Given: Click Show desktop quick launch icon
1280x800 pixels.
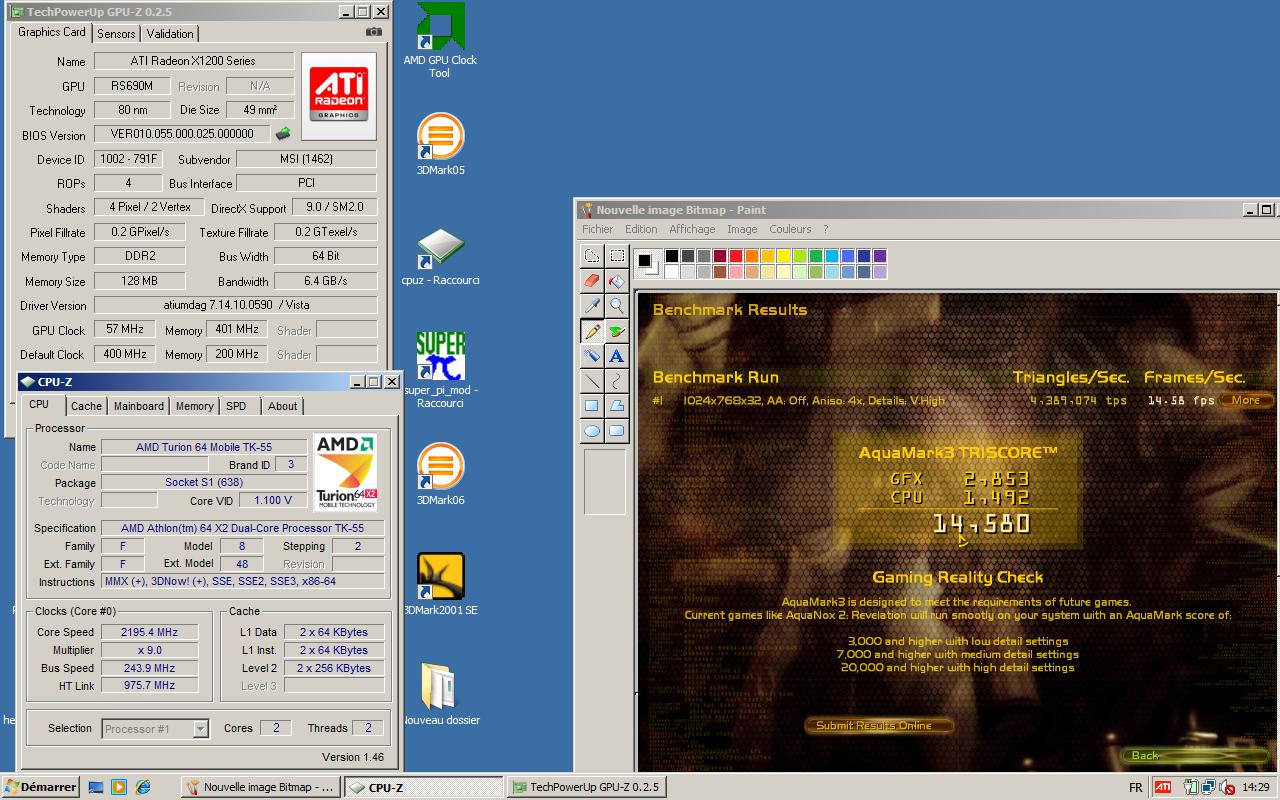Looking at the screenshot, I should [96, 787].
